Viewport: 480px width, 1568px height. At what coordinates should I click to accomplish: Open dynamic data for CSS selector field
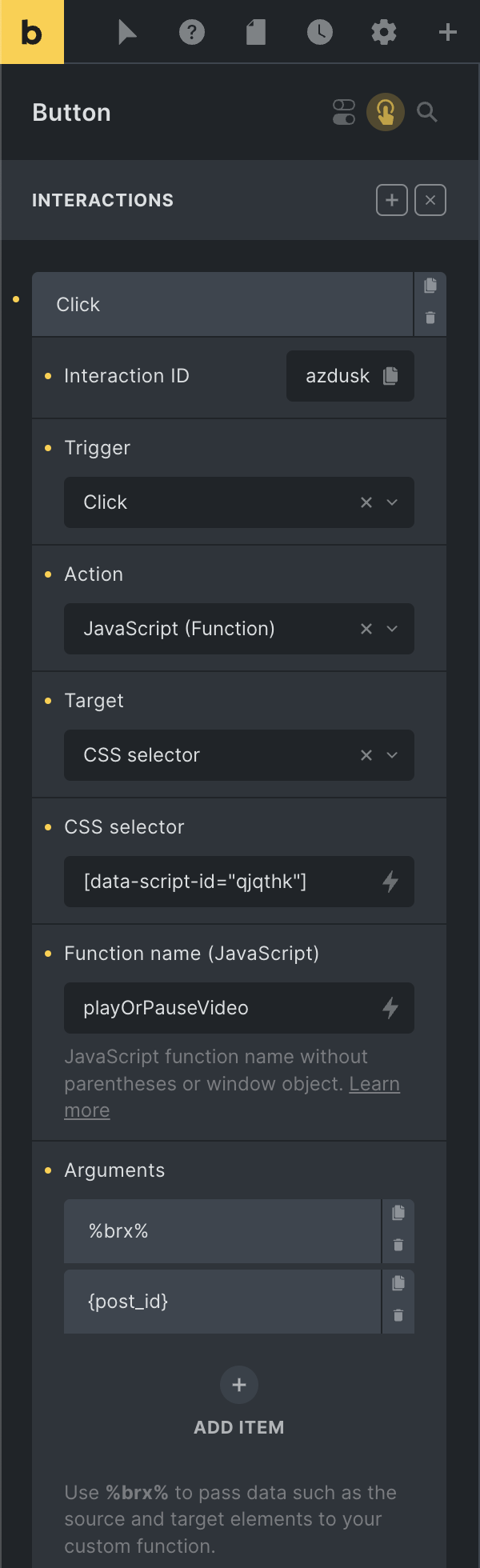click(x=390, y=882)
